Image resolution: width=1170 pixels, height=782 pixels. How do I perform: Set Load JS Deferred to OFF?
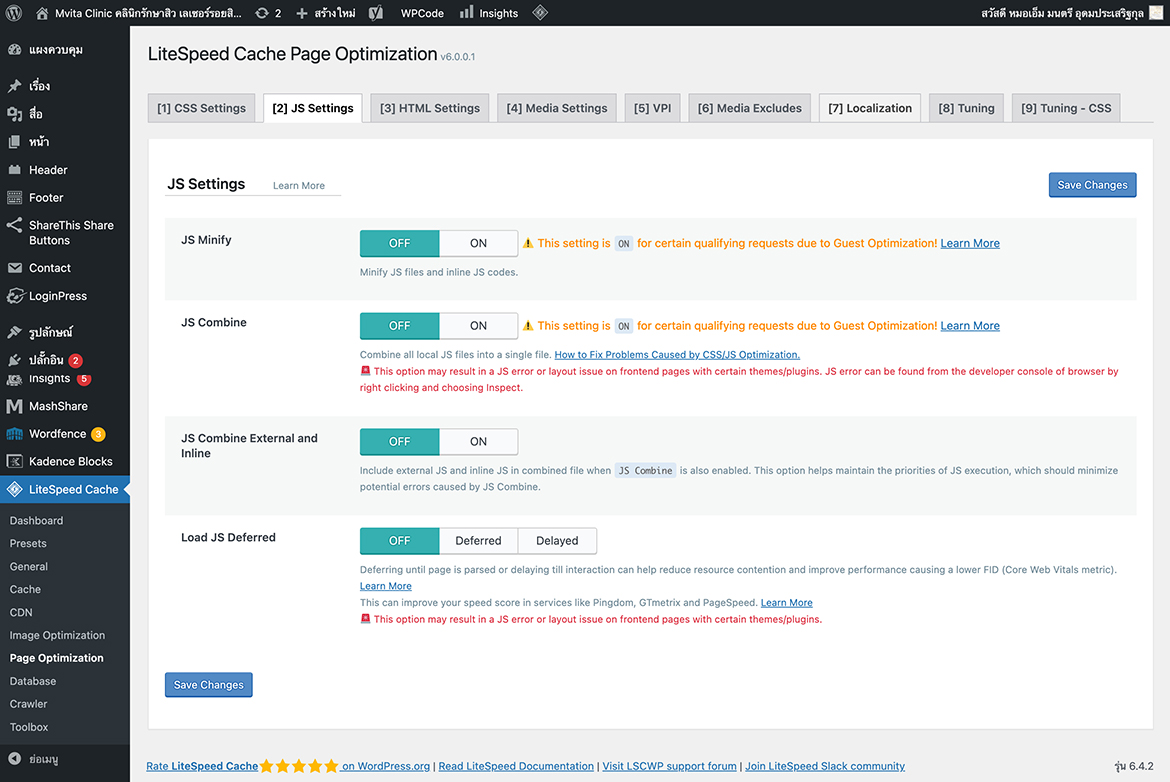click(x=399, y=541)
